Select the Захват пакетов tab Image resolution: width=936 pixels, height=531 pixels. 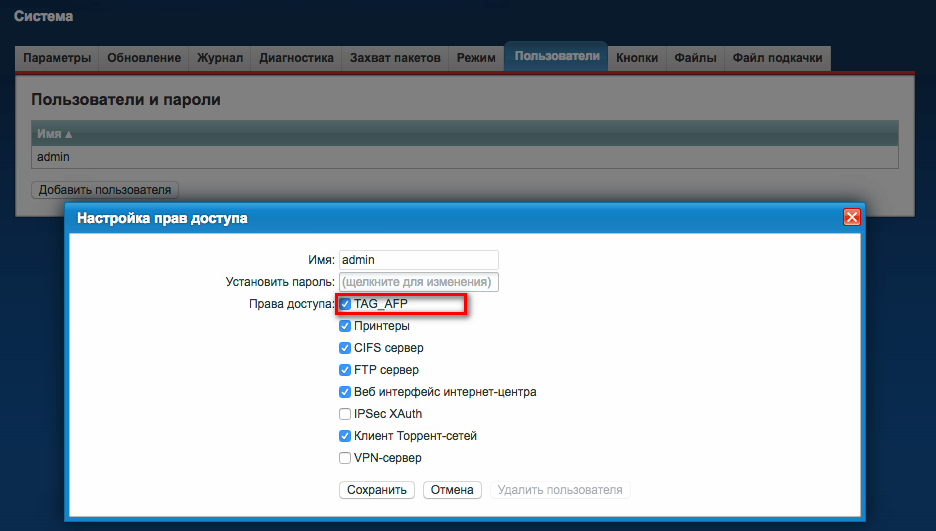point(395,58)
